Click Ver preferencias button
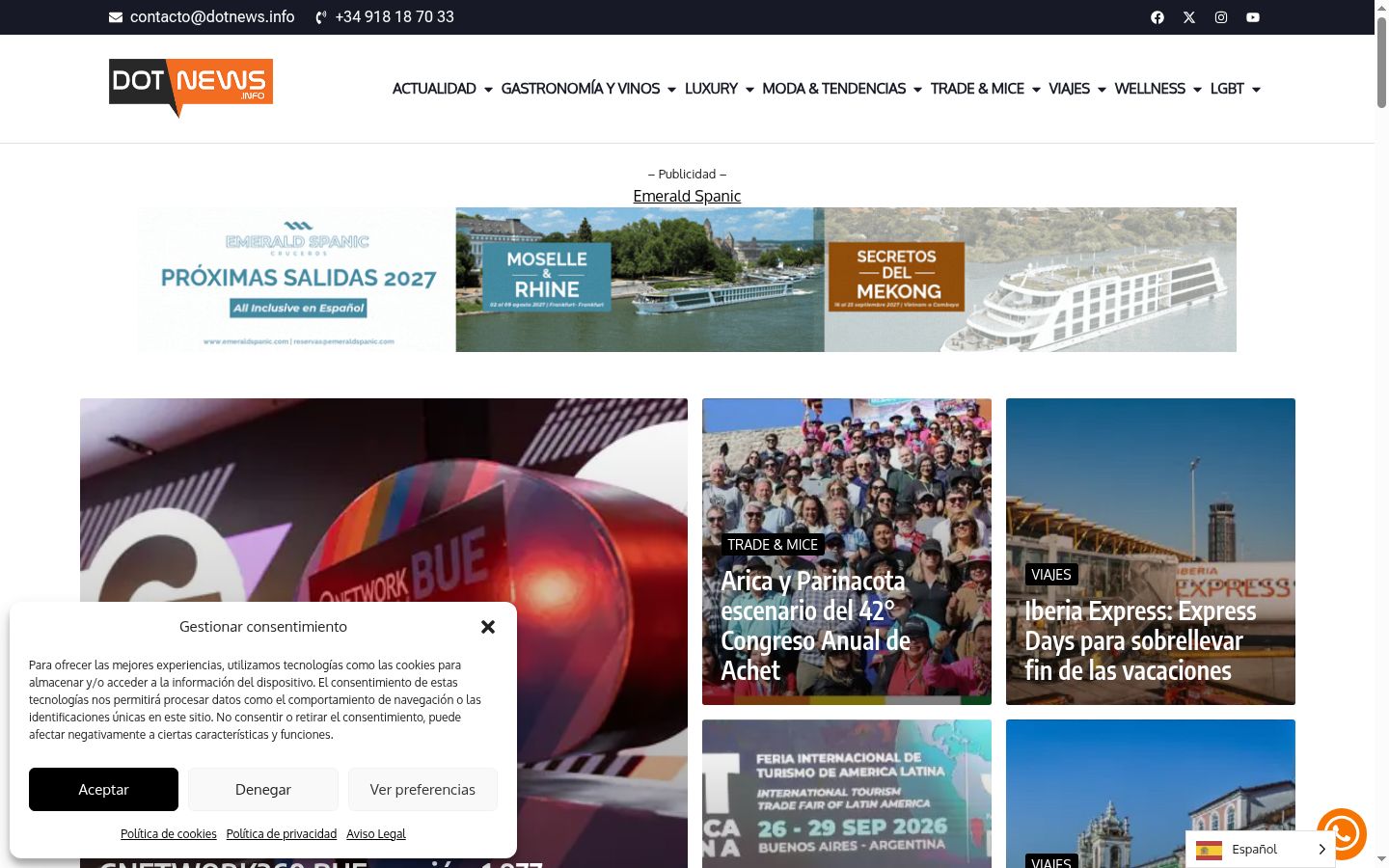Viewport: 1389px width, 868px height. click(x=422, y=789)
